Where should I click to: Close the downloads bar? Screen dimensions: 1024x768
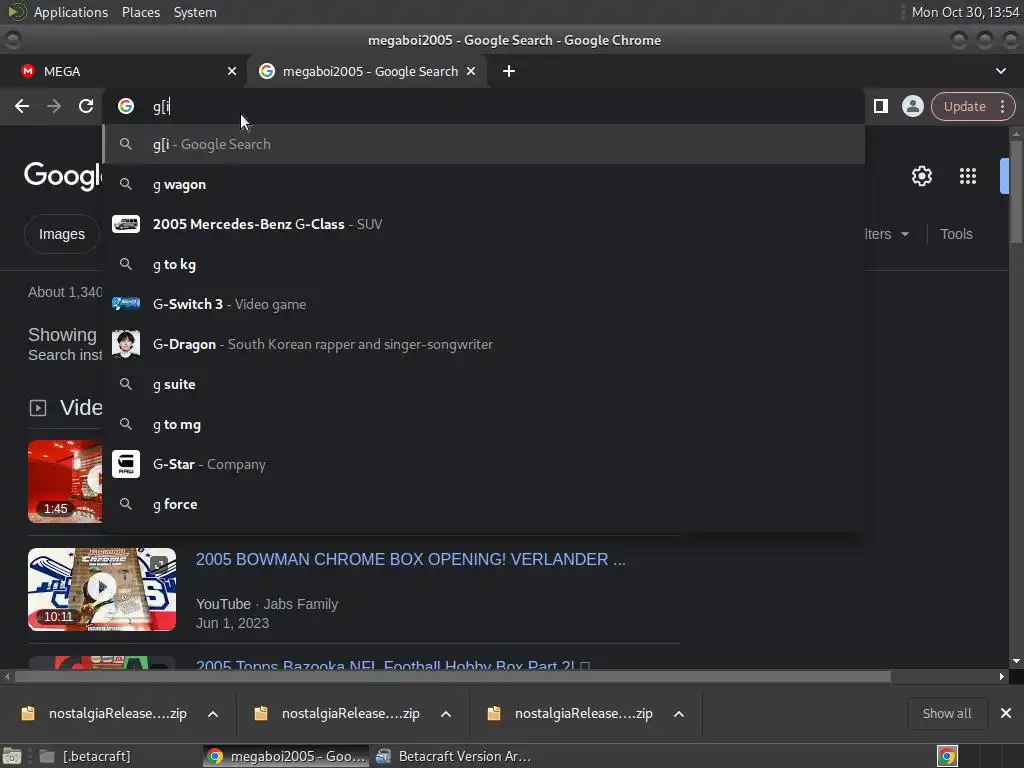[x=1006, y=714]
